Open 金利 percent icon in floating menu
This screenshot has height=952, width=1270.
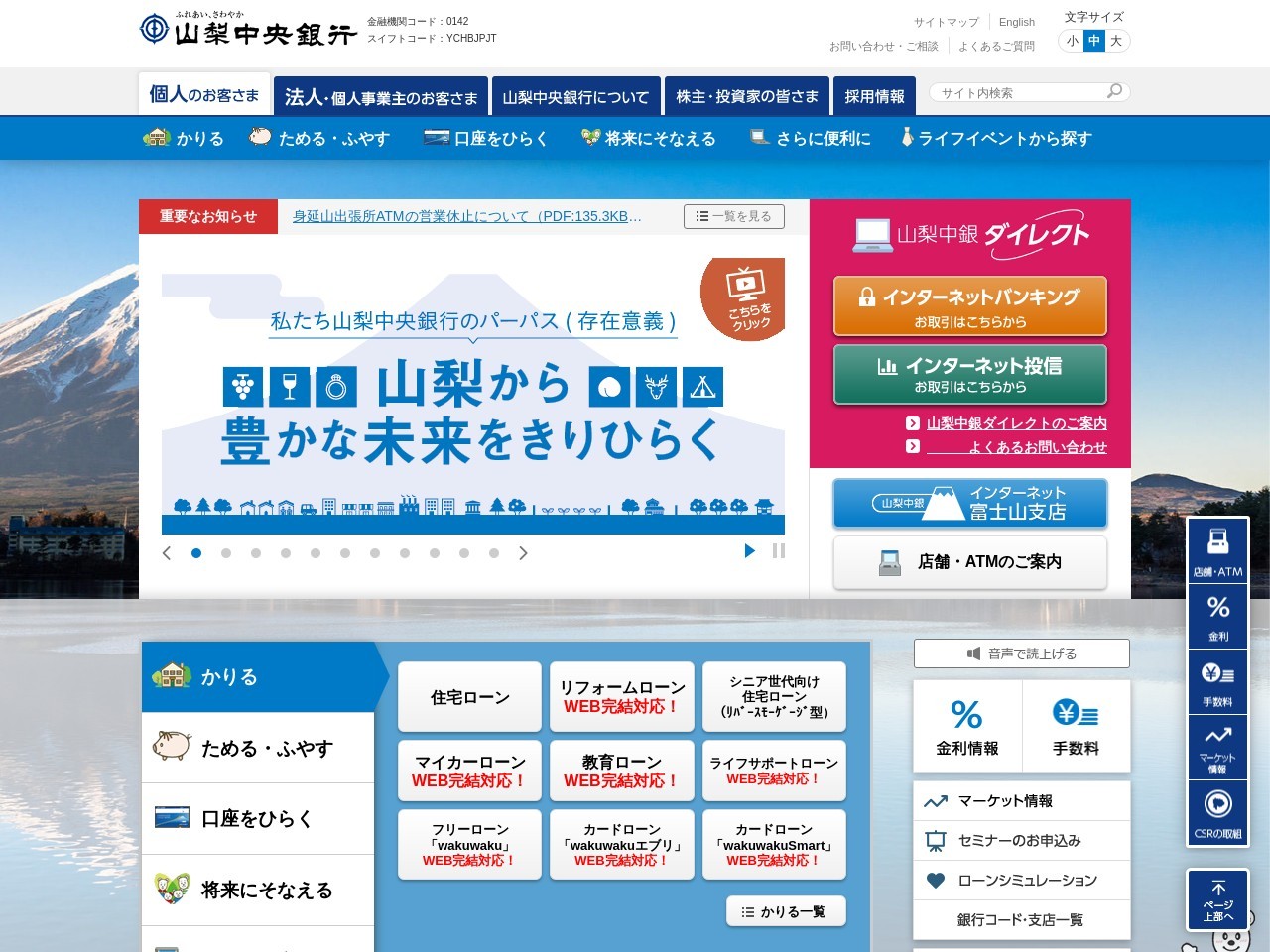1217,617
